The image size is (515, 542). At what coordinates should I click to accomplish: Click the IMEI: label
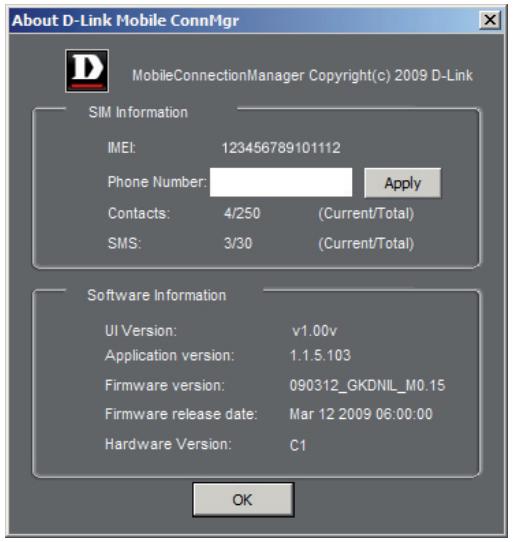122,148
